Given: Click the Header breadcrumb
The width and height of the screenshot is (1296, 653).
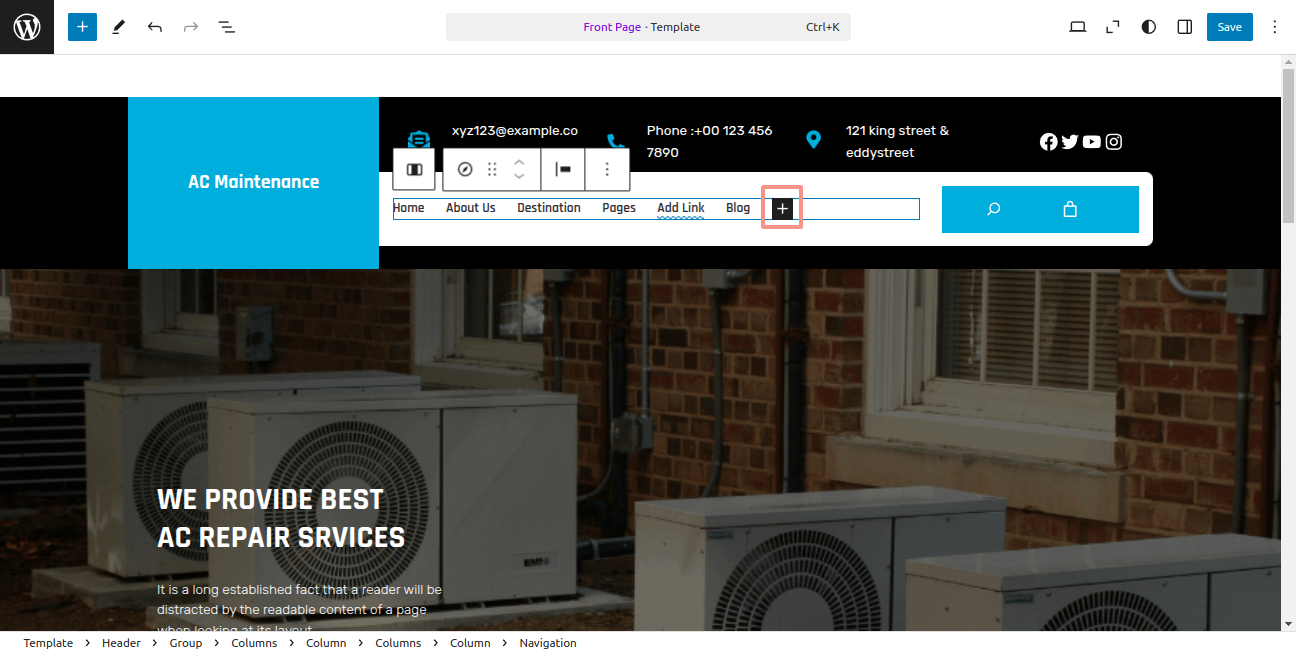Looking at the screenshot, I should 121,643.
